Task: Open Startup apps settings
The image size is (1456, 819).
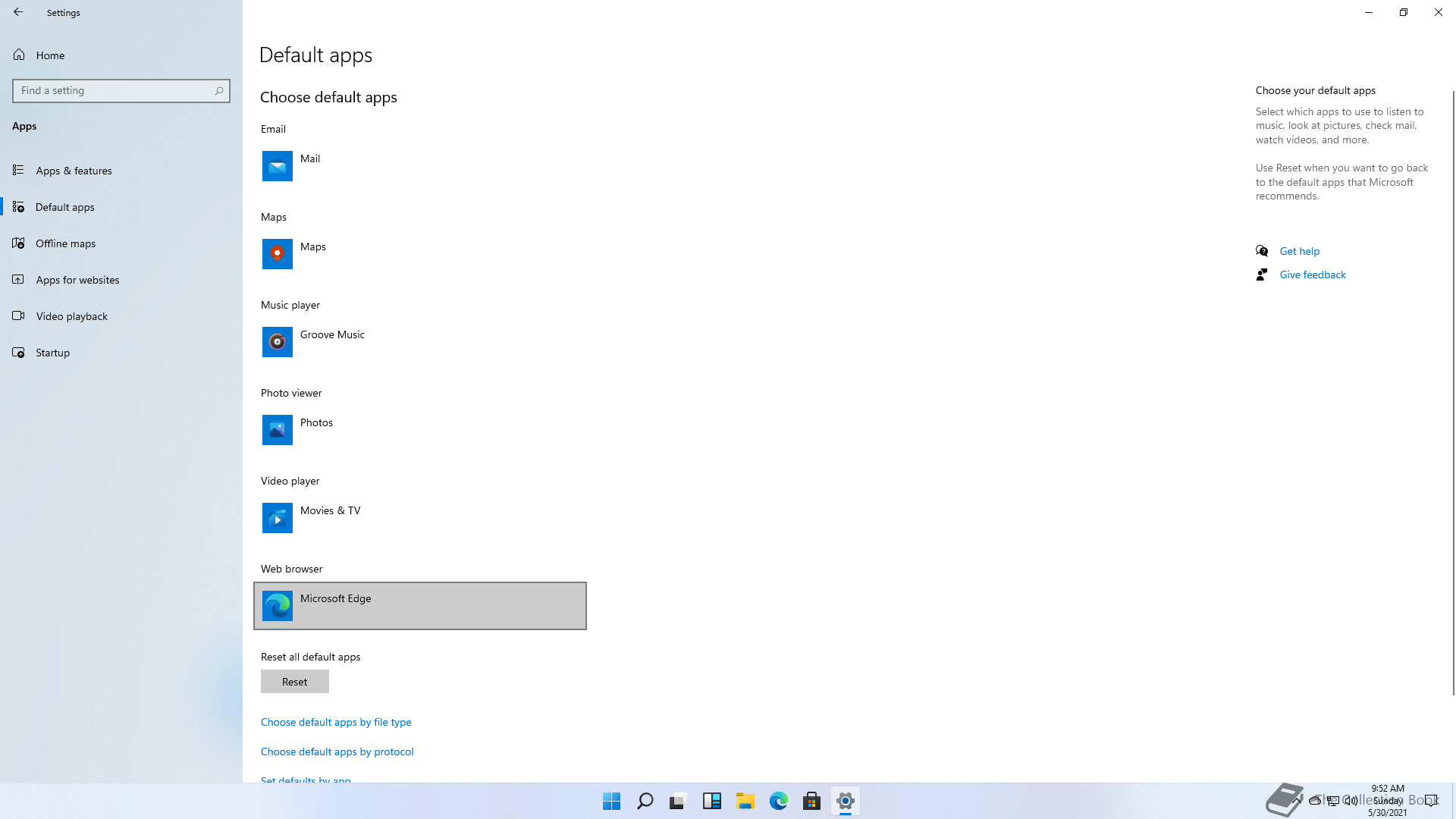Action: [121, 353]
